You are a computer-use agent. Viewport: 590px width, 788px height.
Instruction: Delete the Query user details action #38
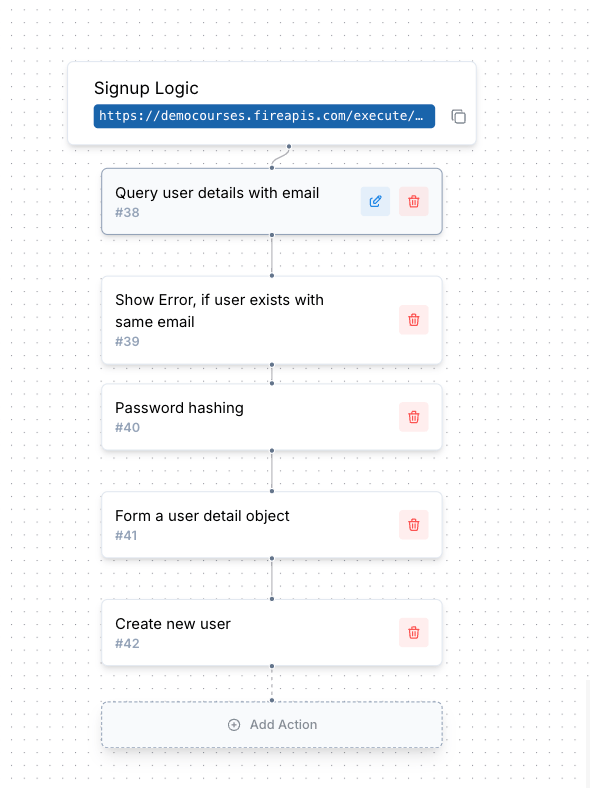(x=414, y=202)
